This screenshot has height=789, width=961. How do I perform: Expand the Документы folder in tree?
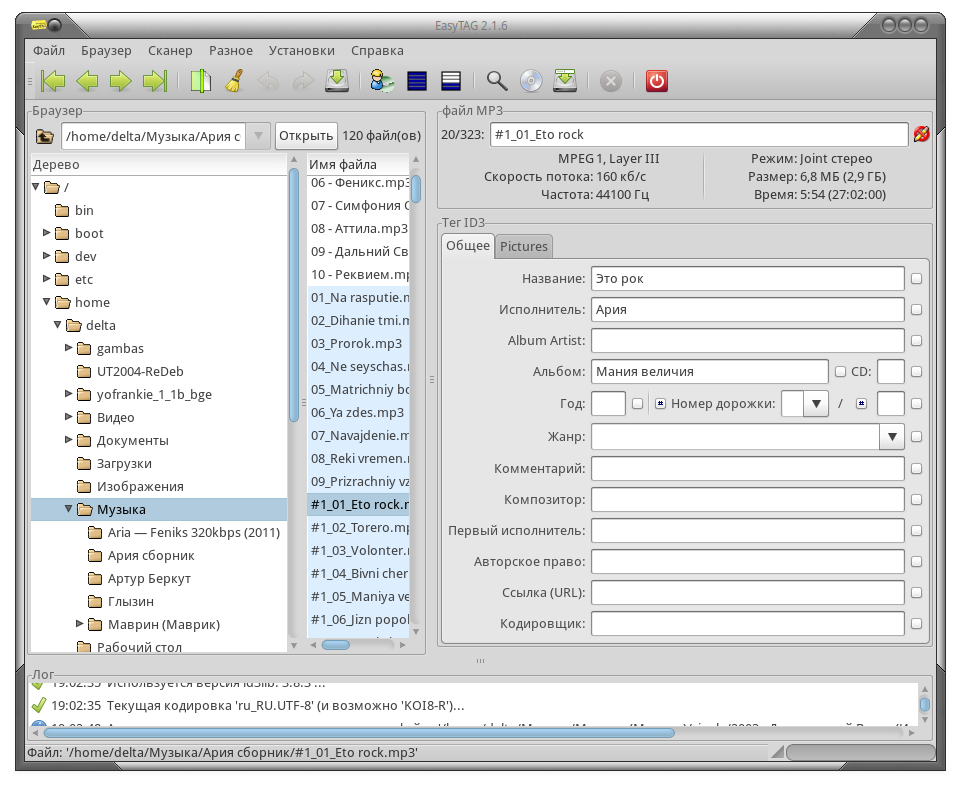coord(69,440)
